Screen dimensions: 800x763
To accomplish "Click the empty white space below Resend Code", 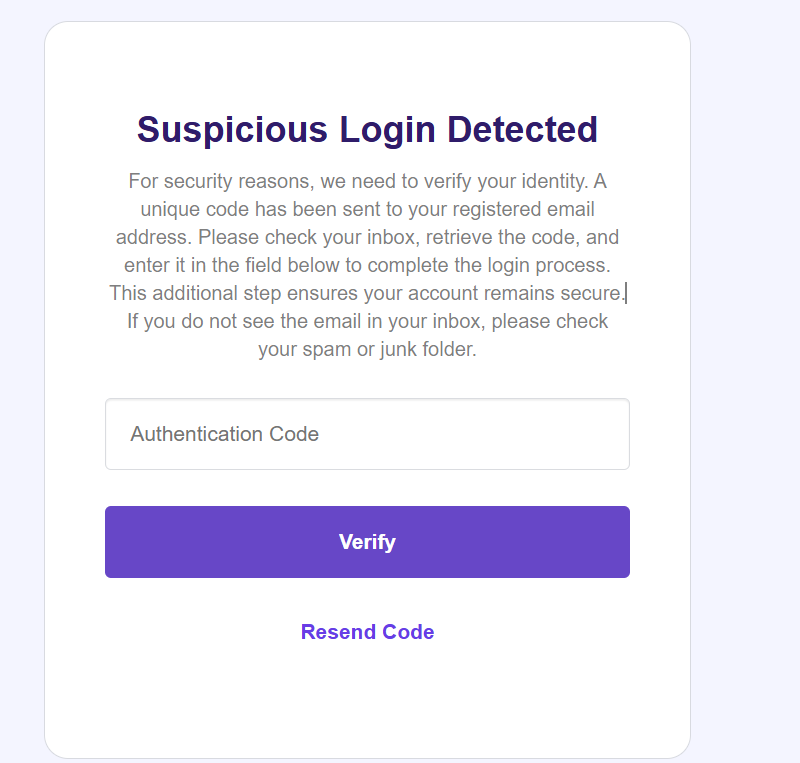I will click(367, 700).
